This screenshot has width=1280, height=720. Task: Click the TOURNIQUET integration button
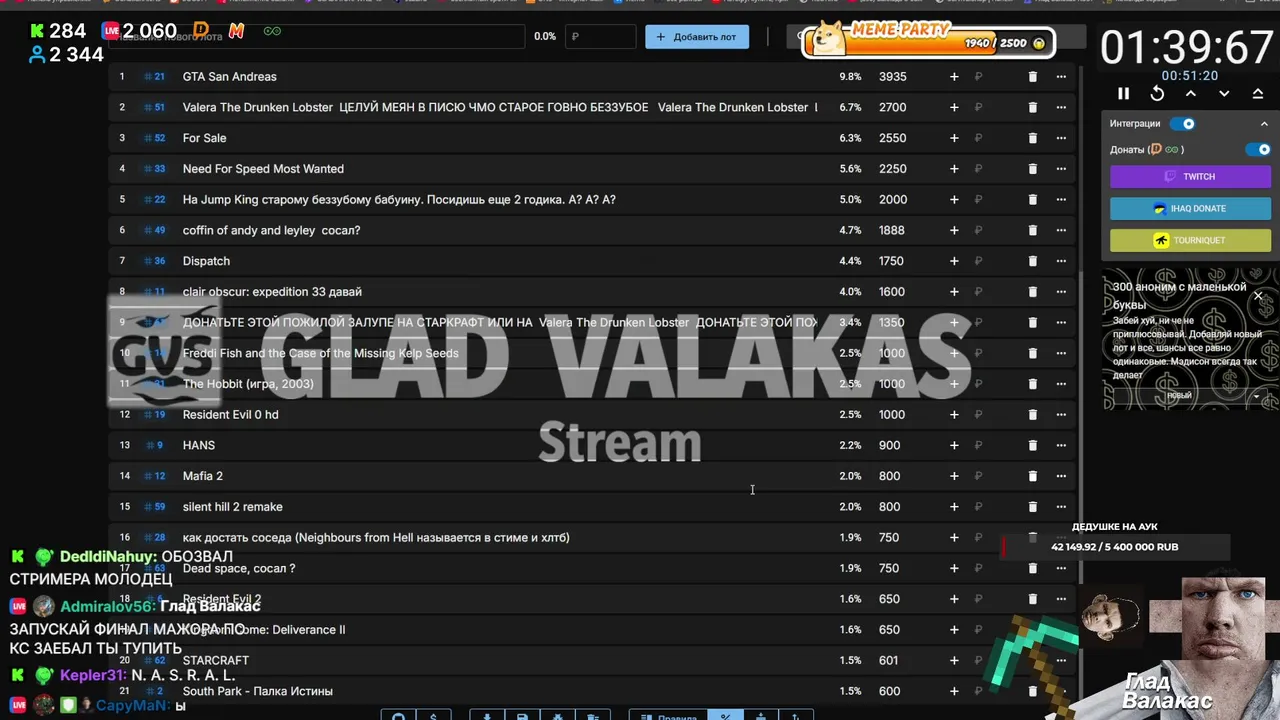[x=1190, y=240]
